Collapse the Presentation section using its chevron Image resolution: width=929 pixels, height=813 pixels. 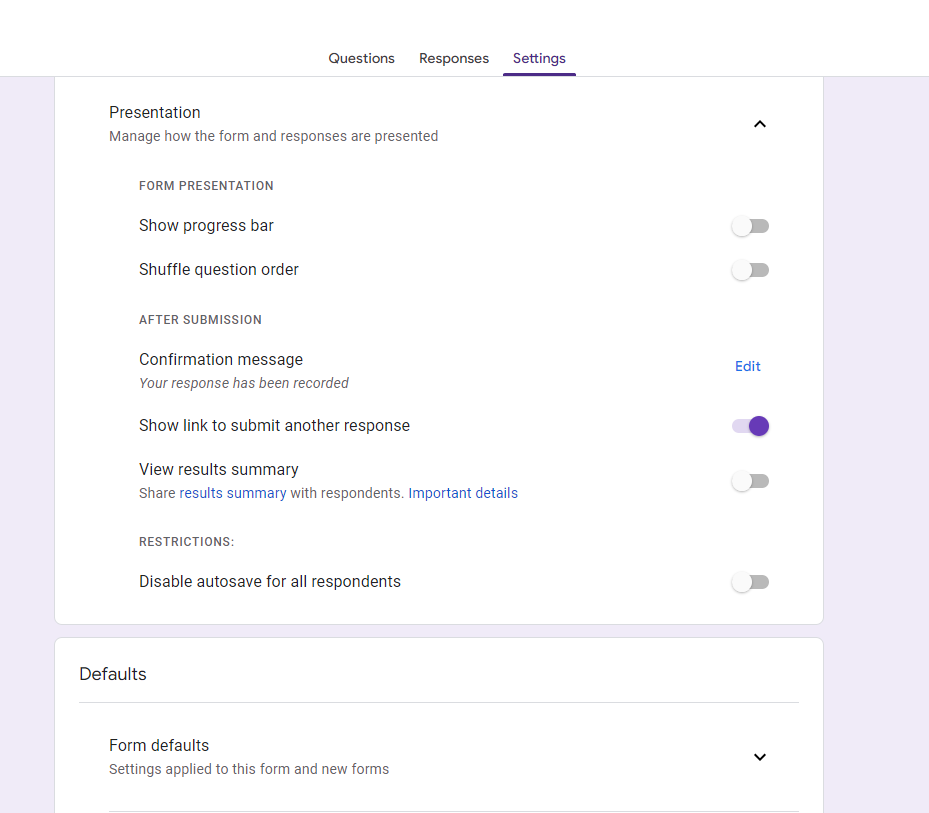click(x=759, y=124)
